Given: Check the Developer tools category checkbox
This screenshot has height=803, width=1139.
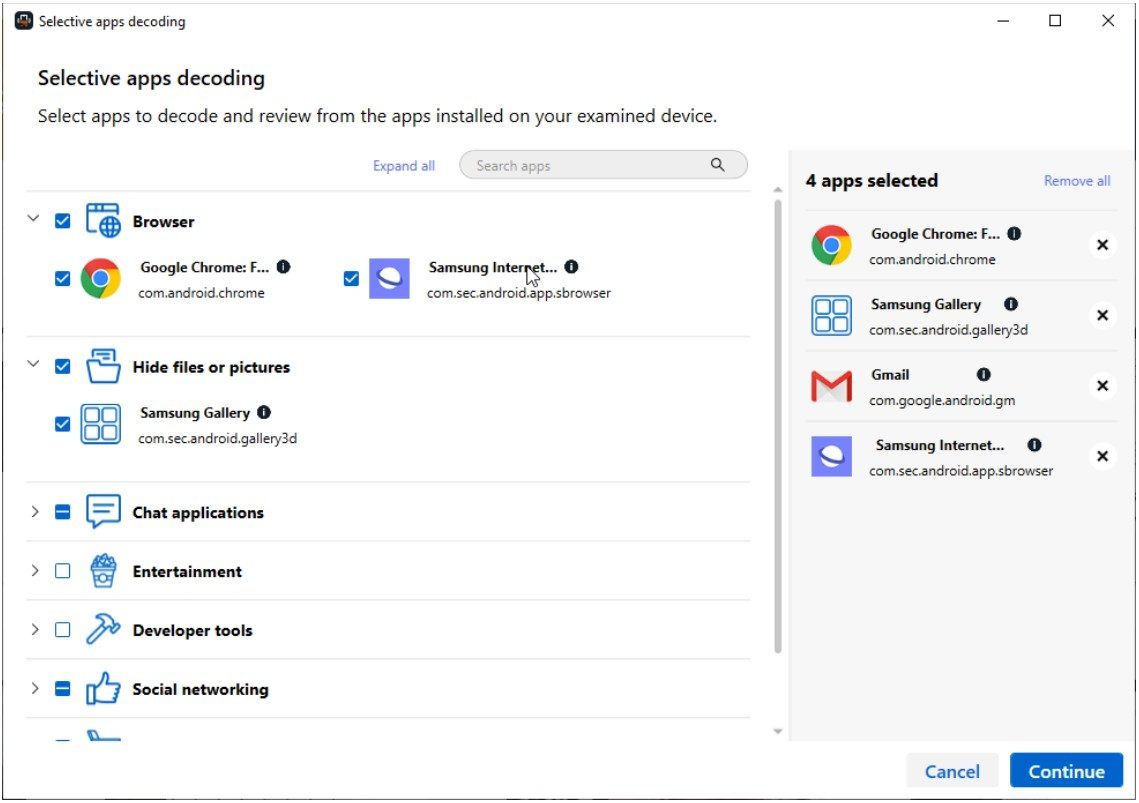Looking at the screenshot, I should tap(62, 629).
